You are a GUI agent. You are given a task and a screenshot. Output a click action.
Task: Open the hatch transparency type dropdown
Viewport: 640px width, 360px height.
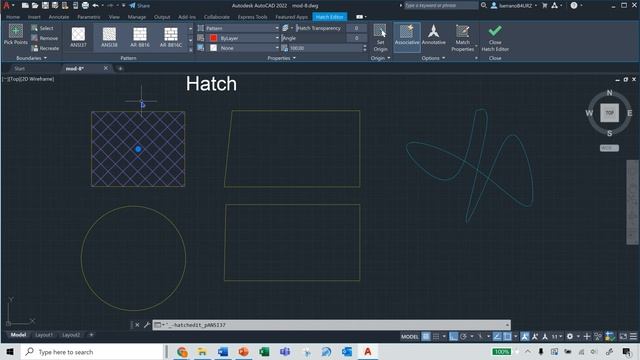(287, 28)
